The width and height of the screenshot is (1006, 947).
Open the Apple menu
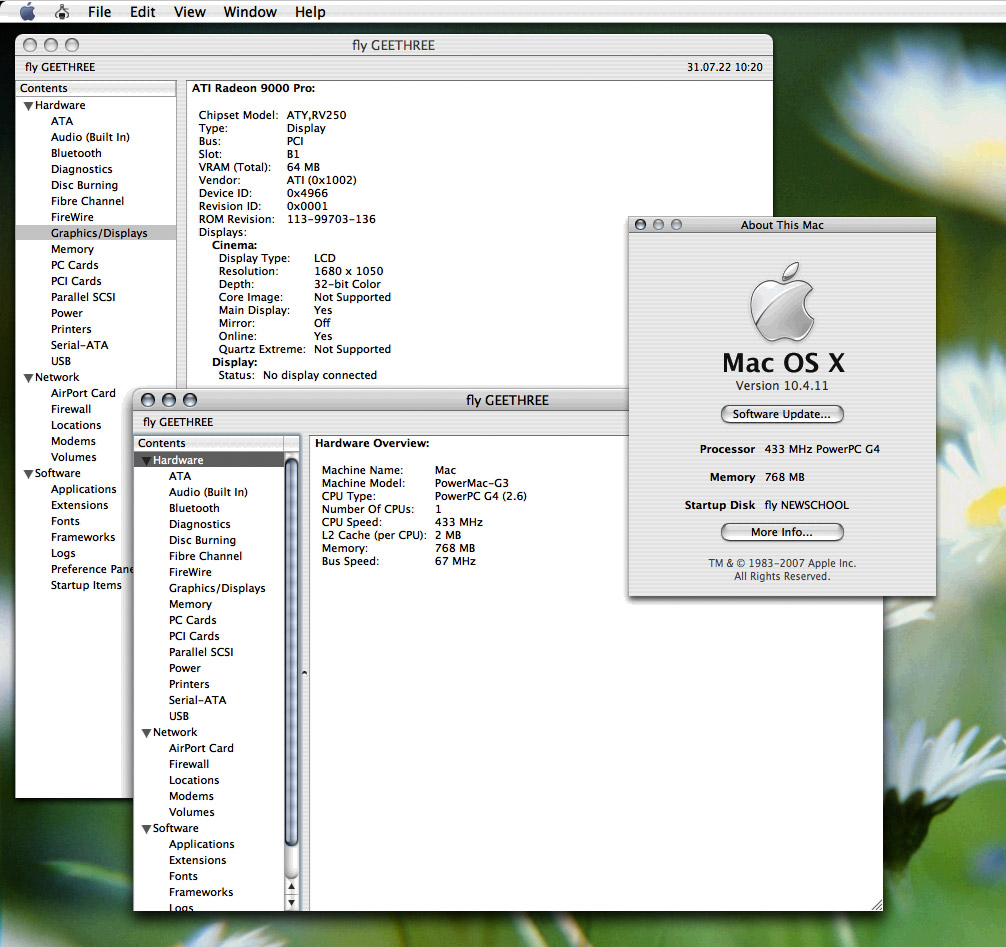(28, 12)
